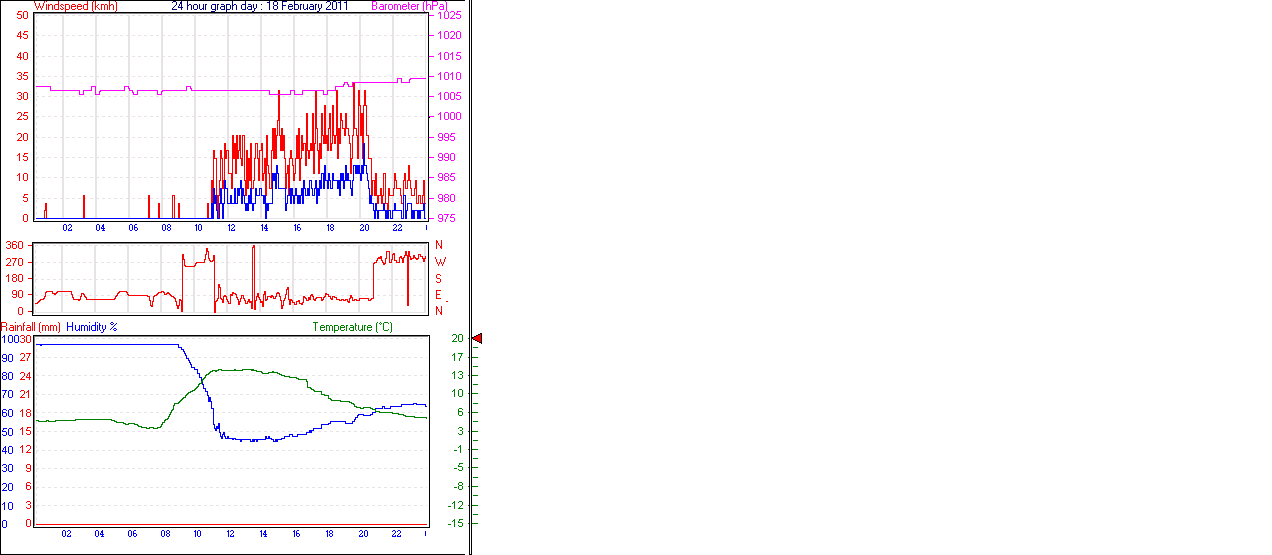Click the -15 value on temperature axis
1272x555 pixels.
tap(456, 523)
